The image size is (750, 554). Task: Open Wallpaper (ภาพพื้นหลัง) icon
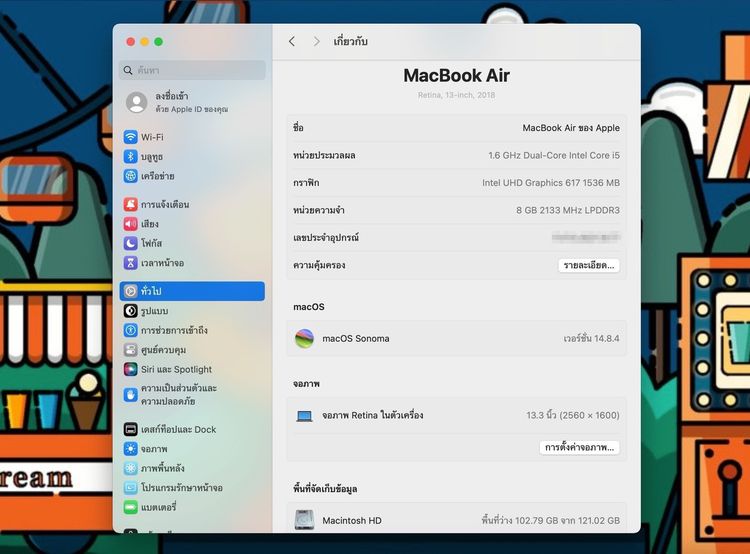[x=131, y=468]
